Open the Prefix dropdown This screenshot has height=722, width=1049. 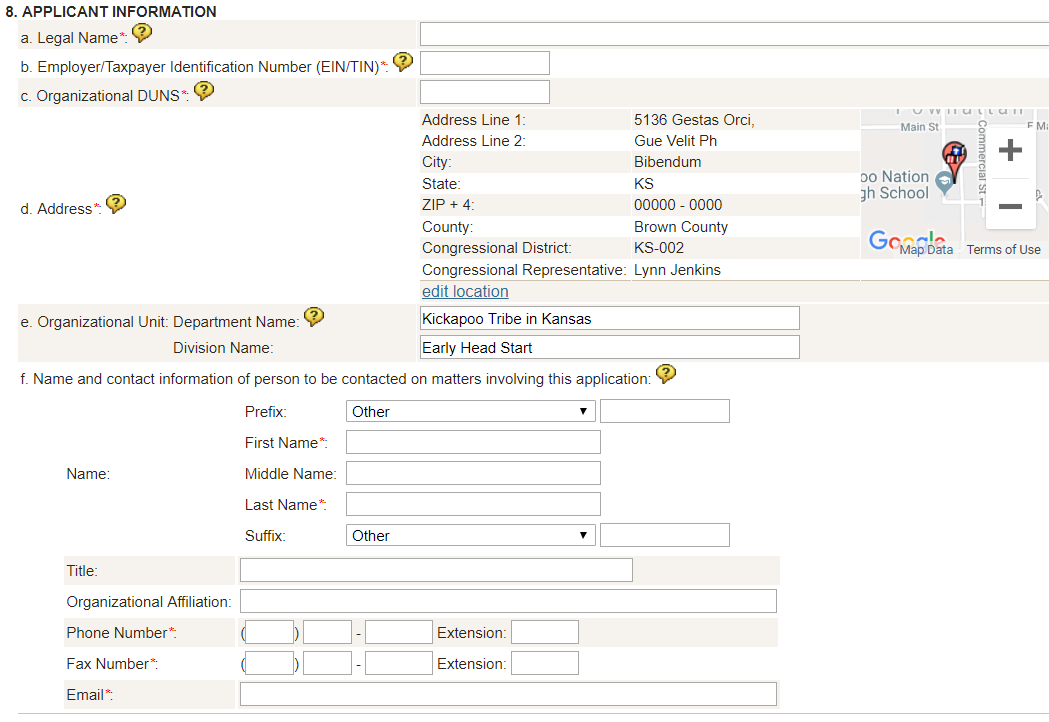coord(470,412)
